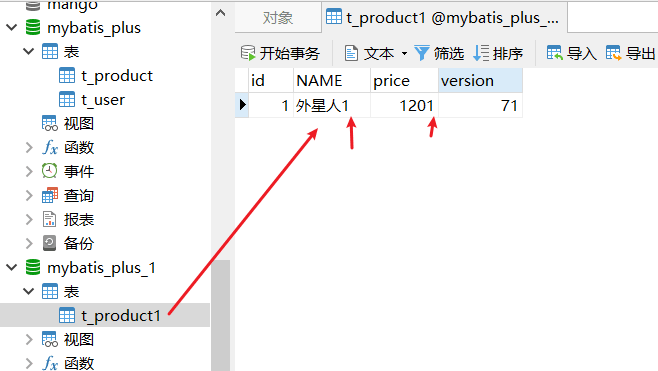Collapse the 表 folder under mybatis_plus

click(29, 52)
